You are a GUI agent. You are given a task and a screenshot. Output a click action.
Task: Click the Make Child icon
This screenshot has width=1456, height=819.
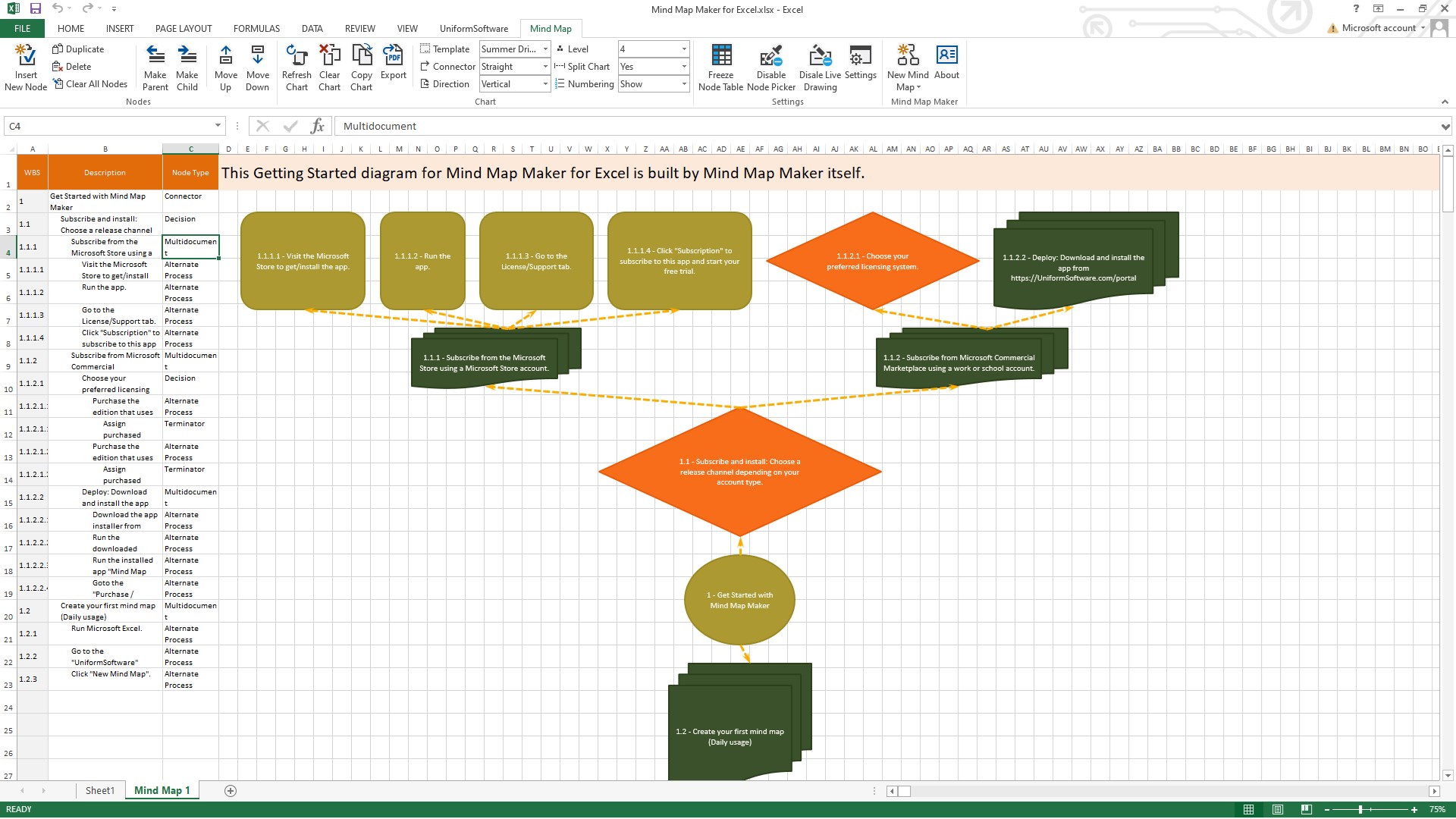pos(187,55)
